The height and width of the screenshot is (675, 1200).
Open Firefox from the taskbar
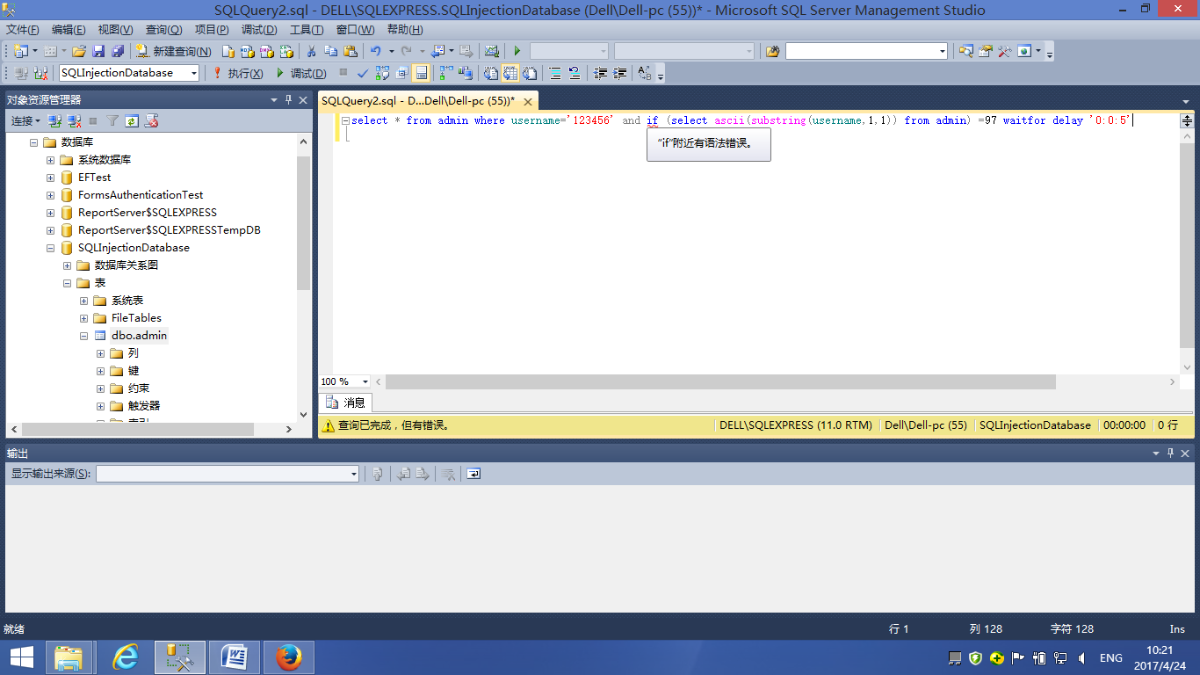(x=289, y=657)
